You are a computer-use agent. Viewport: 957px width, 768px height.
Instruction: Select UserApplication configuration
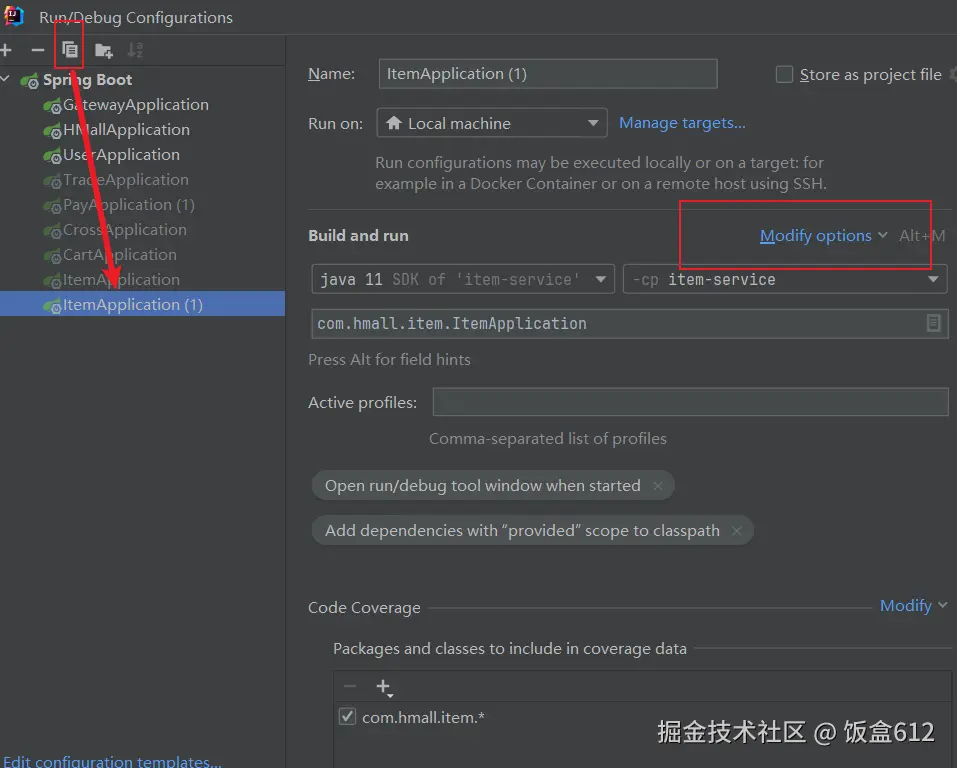(x=121, y=155)
